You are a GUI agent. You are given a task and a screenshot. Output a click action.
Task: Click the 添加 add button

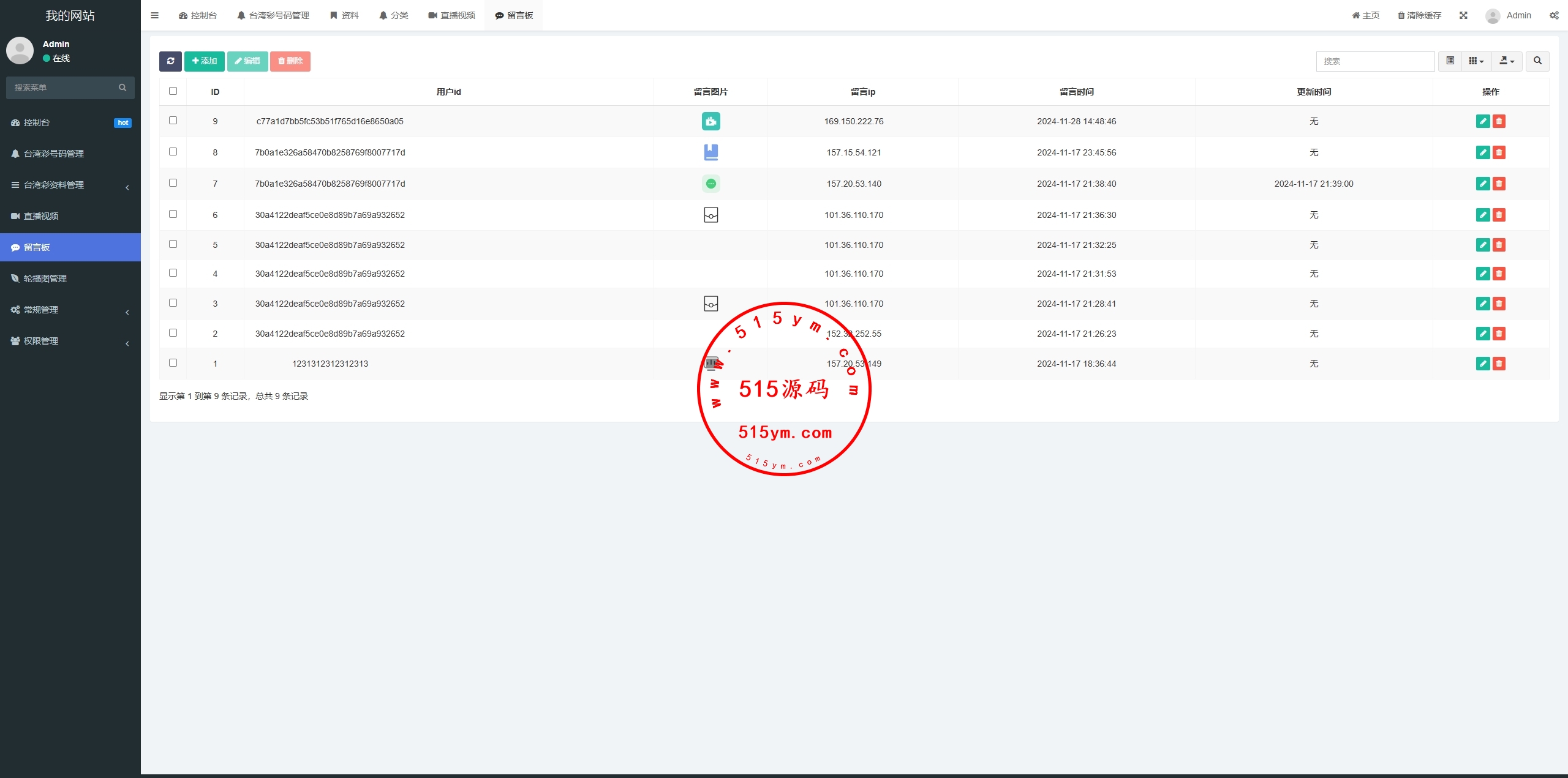pos(205,61)
